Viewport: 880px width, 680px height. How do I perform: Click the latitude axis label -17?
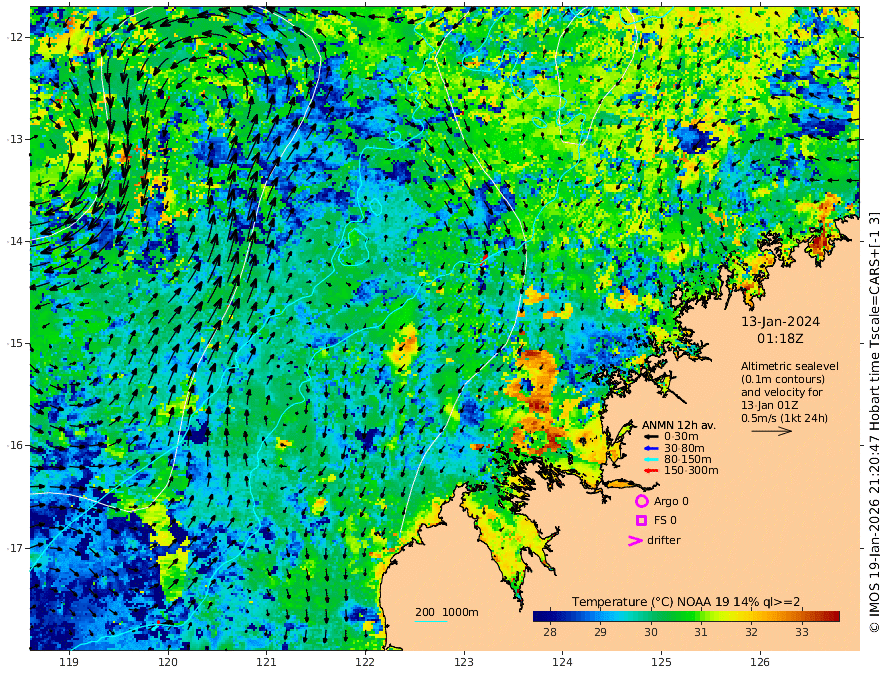click(15, 548)
